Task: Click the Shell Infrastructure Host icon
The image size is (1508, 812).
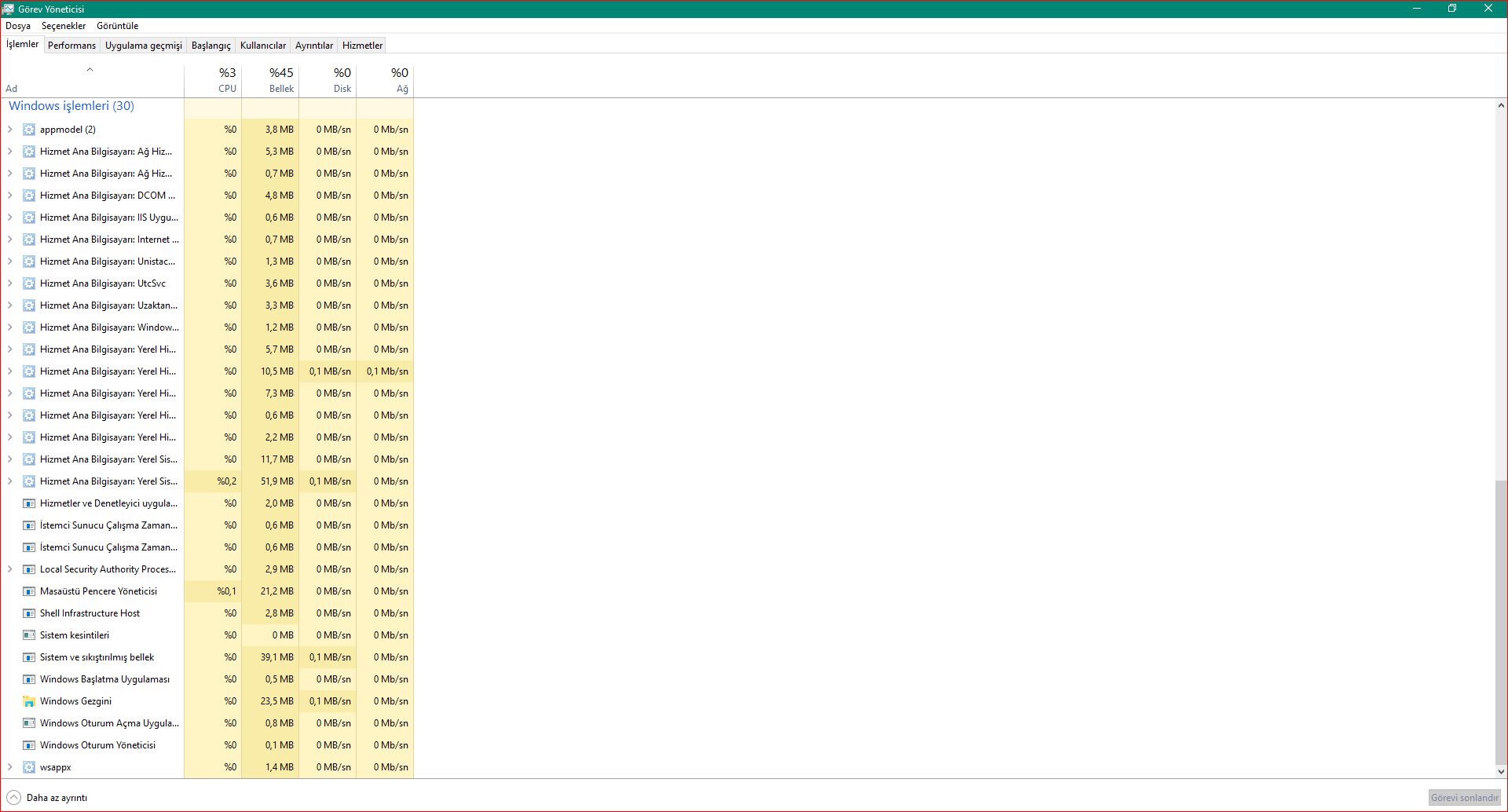Action: tap(29, 613)
